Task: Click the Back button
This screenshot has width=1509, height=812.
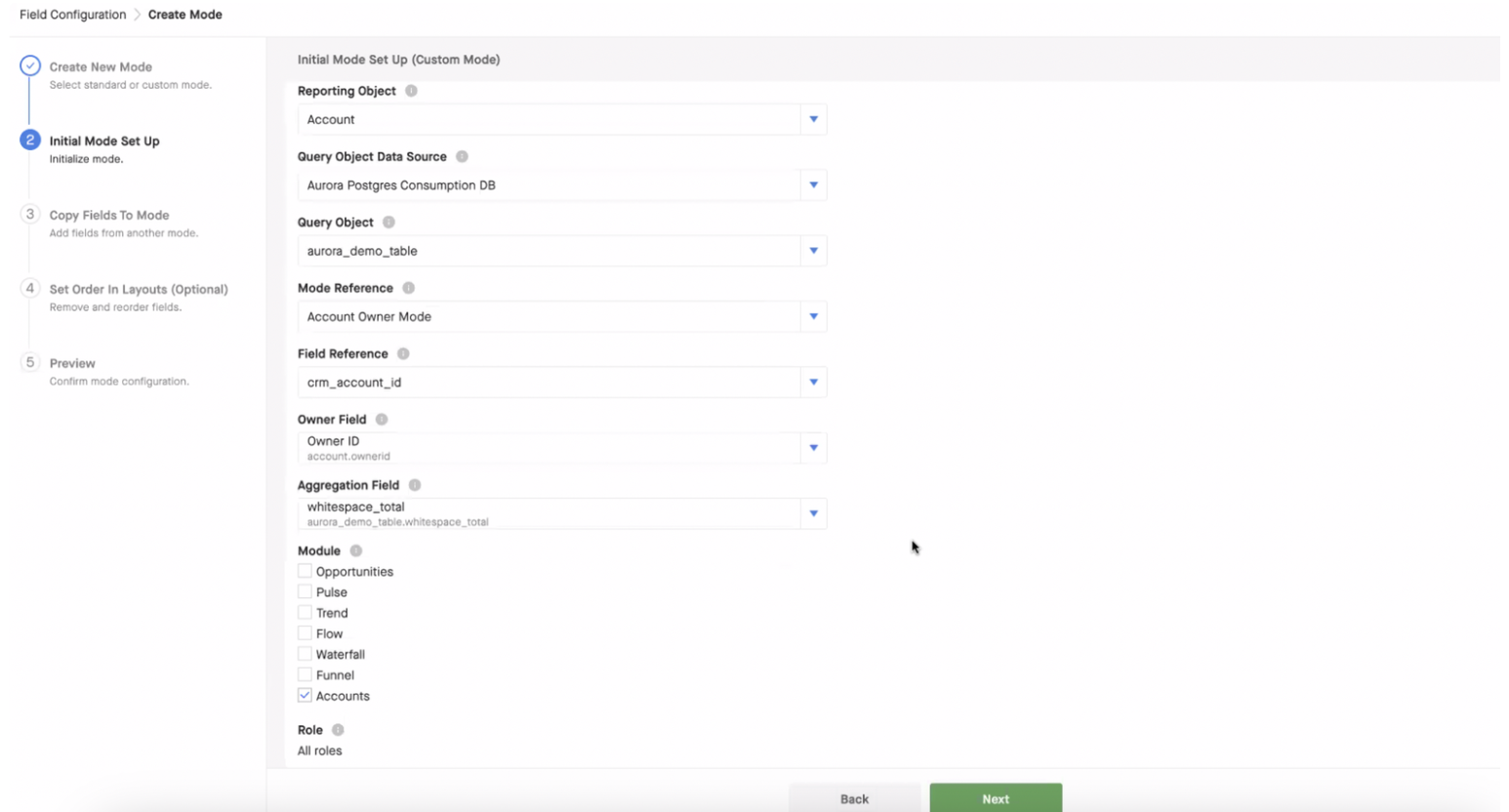Action: point(854,797)
